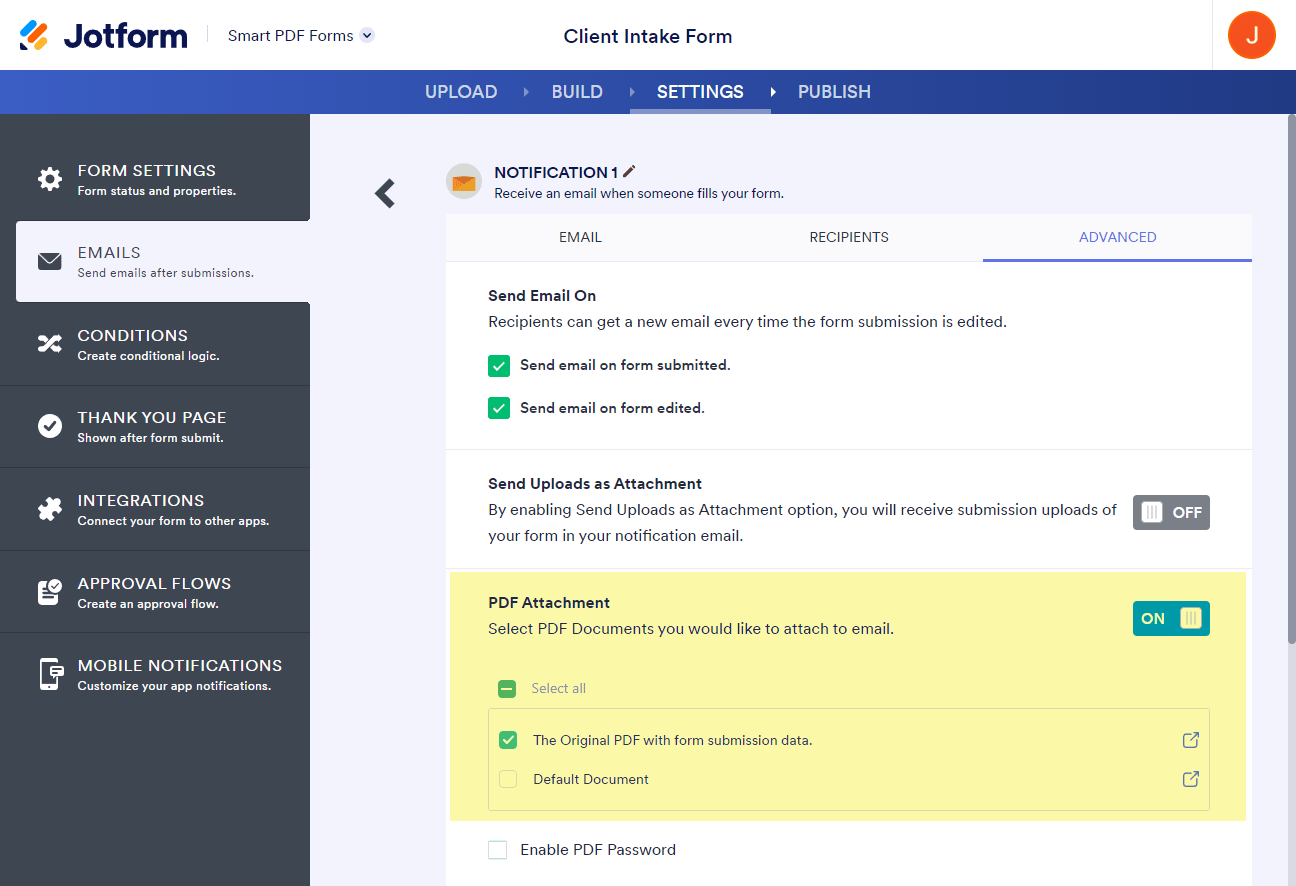Open external link for Original PDF document
1296x886 pixels.
pos(1190,740)
